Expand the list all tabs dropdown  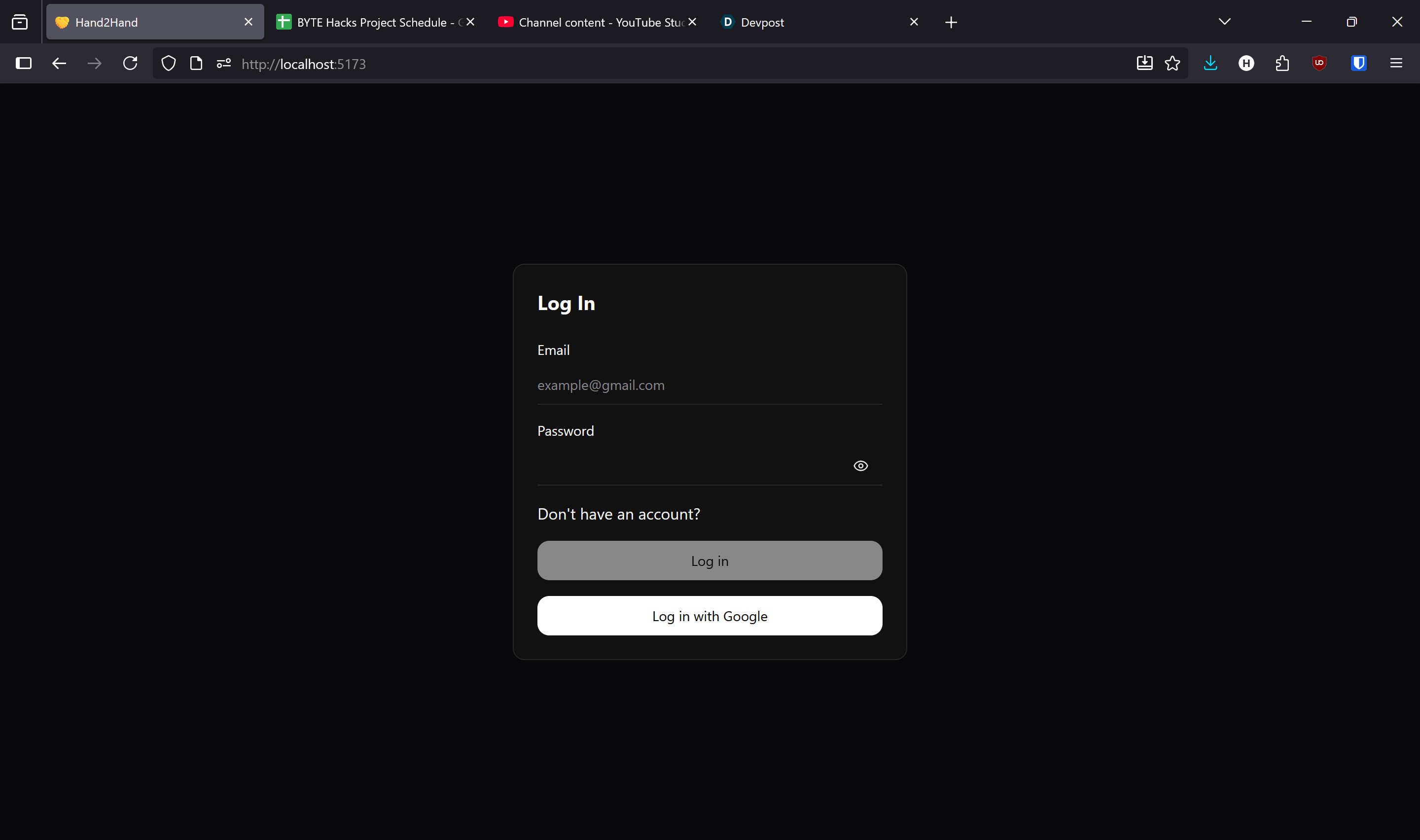click(1224, 22)
